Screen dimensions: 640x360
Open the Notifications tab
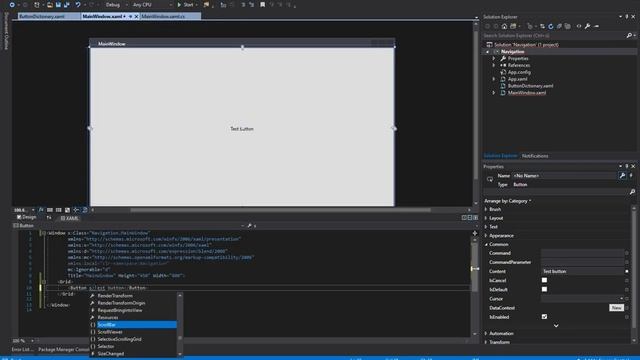[535, 156]
